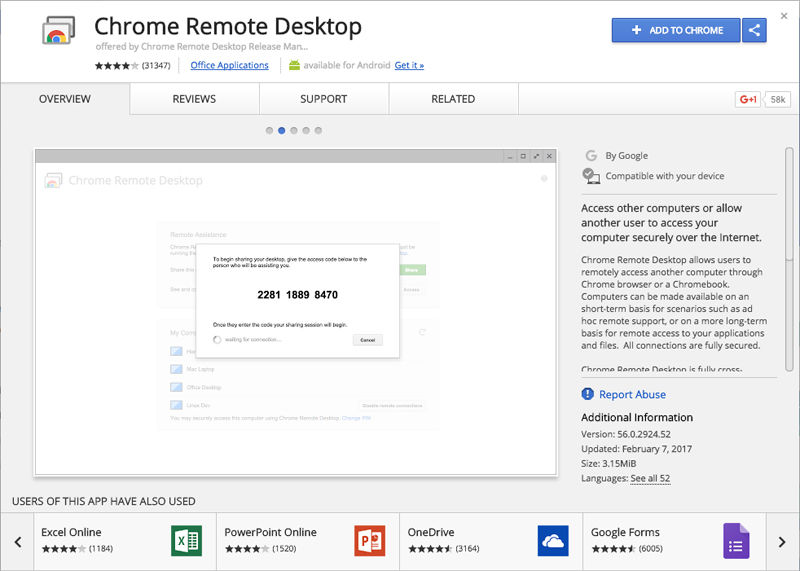The image size is (800, 571).
Task: Click the Google G icon by By Google
Action: (x=591, y=156)
